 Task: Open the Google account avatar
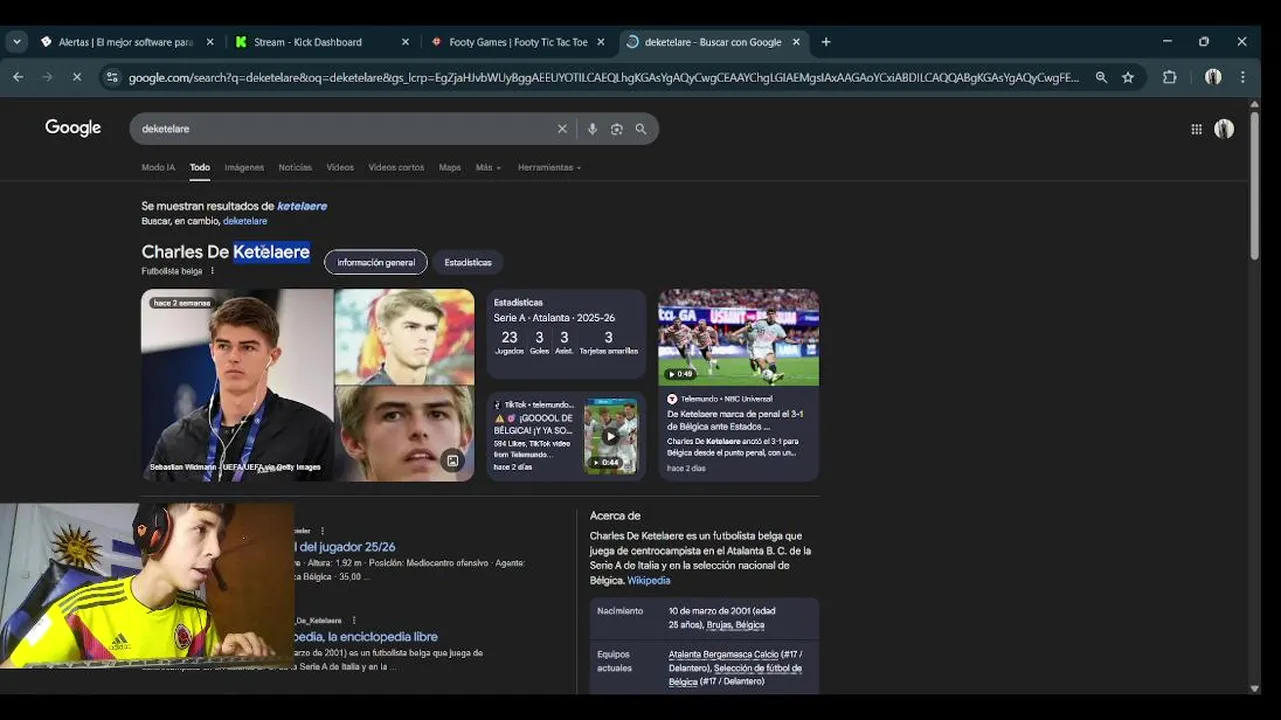pos(1224,129)
